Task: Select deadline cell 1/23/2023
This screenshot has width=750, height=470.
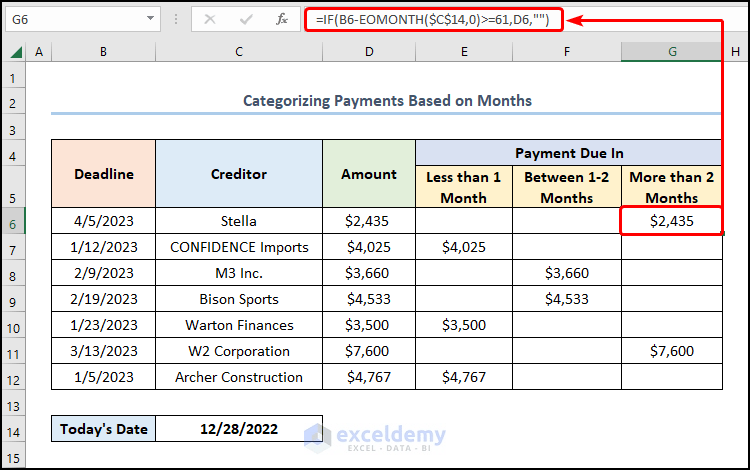Action: pos(103,325)
